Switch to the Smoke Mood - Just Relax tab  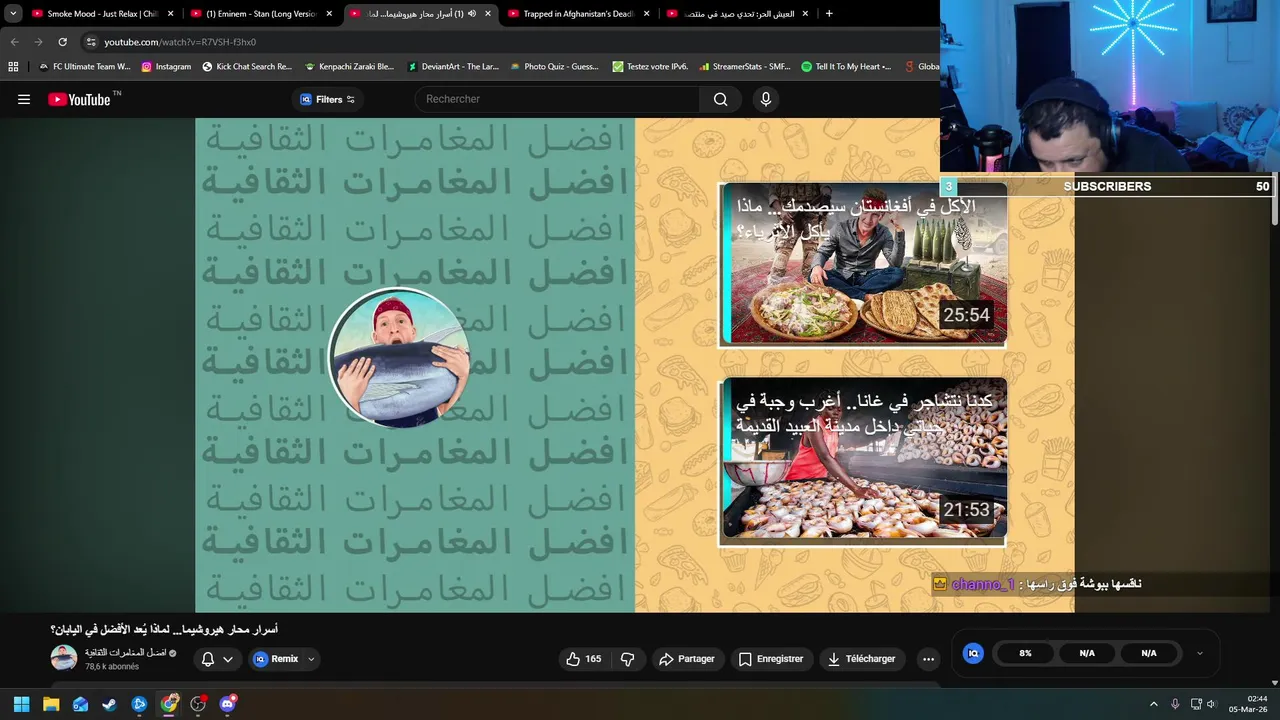102,14
